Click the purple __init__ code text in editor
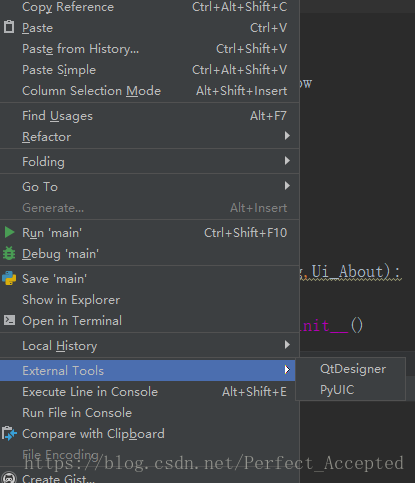The width and height of the screenshot is (415, 483). 324,326
